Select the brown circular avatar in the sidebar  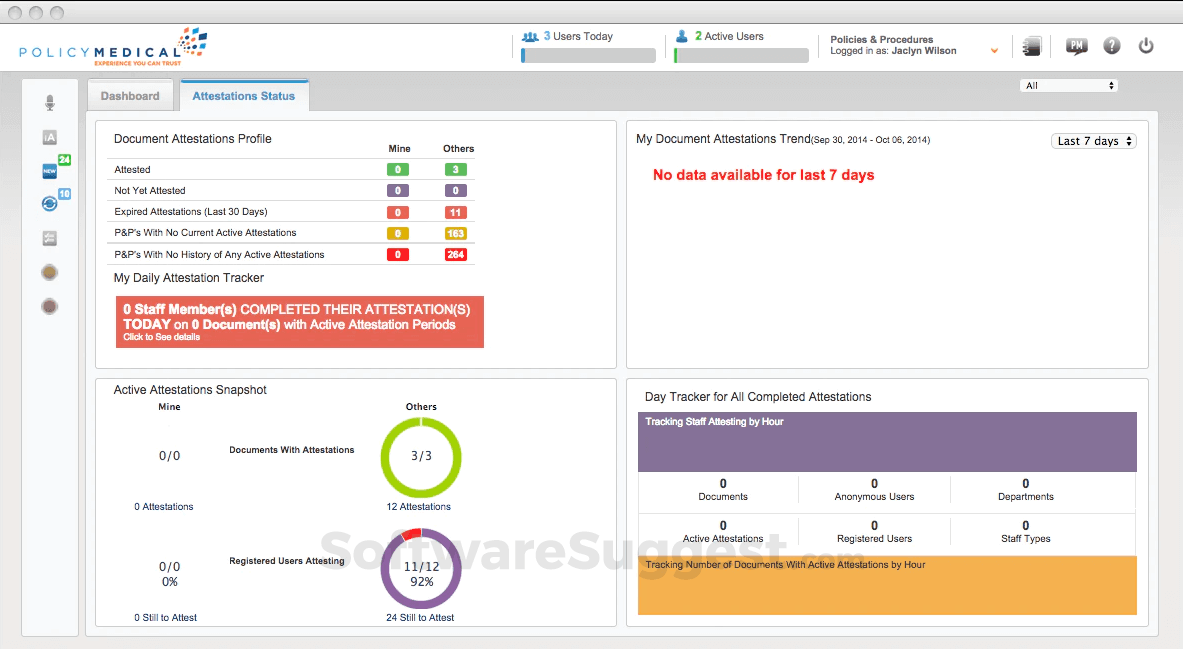(x=49, y=306)
